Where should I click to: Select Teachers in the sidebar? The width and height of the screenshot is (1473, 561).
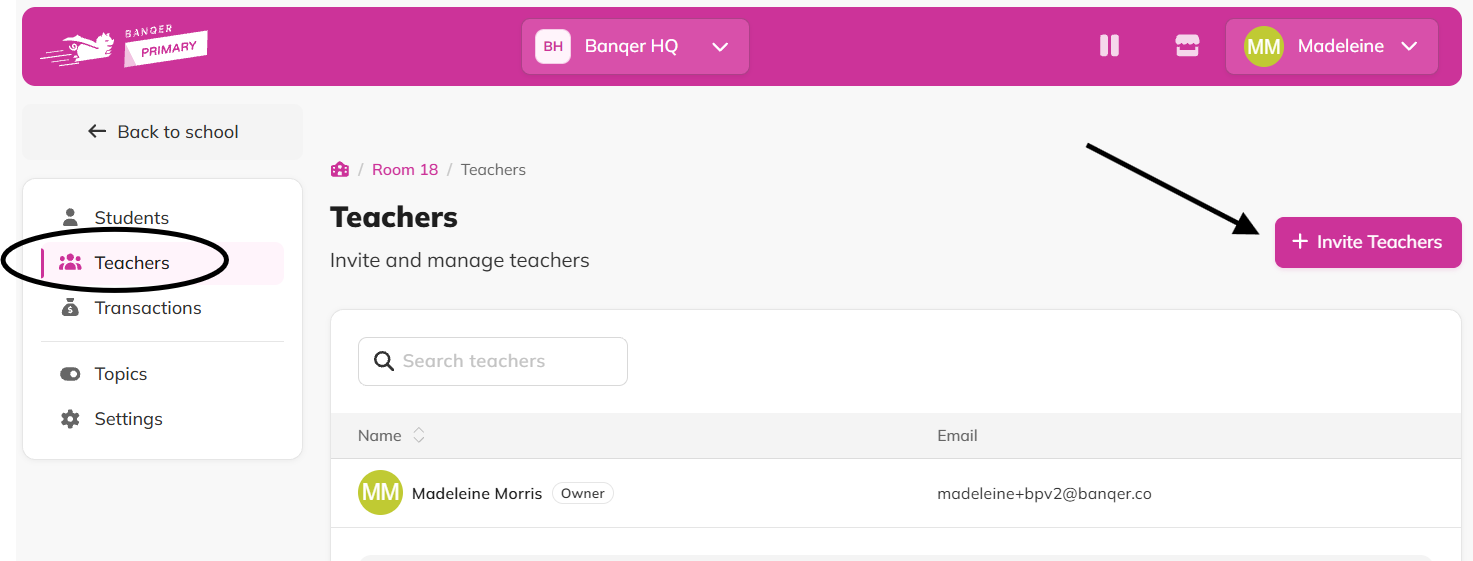coord(162,263)
